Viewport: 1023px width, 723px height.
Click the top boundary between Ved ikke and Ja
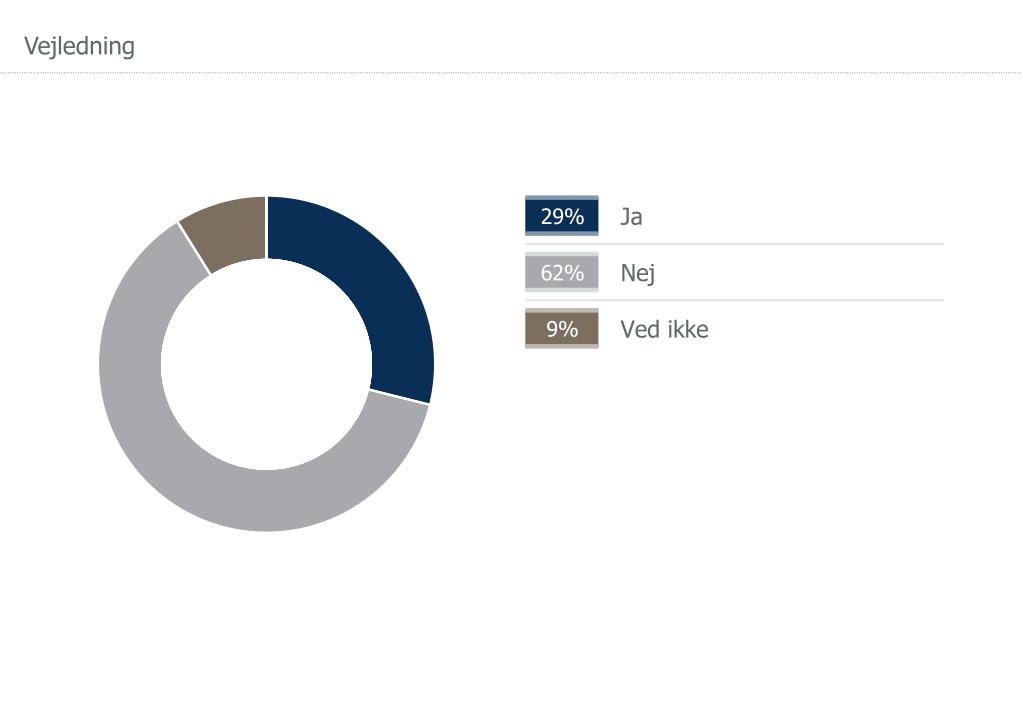[x=266, y=228]
